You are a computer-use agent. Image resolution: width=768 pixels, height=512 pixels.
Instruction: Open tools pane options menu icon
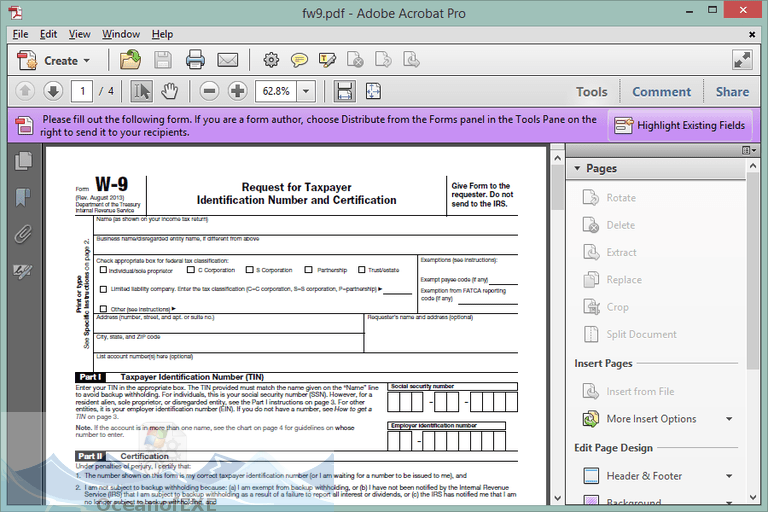(748, 150)
